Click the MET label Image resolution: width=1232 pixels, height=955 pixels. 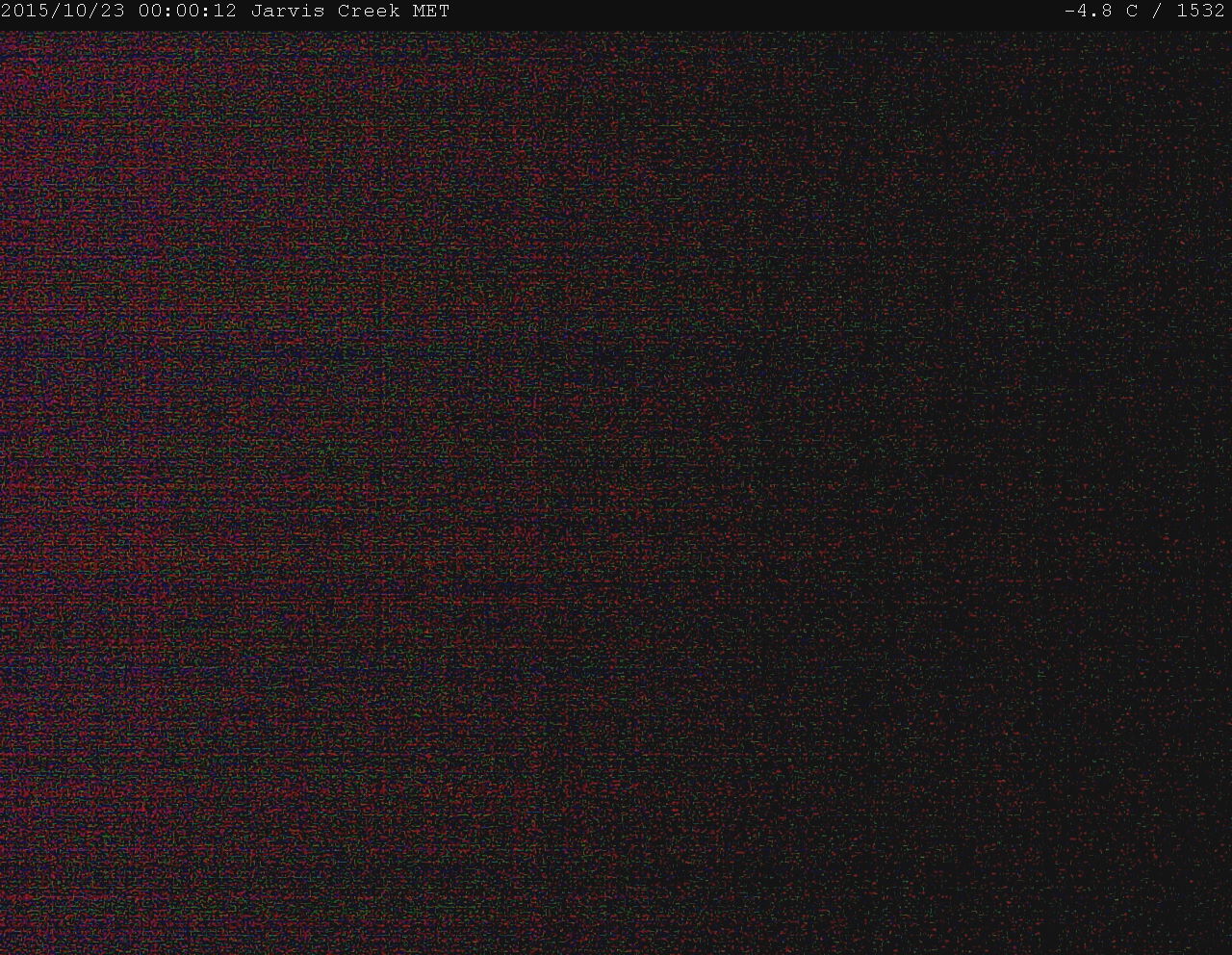[x=430, y=12]
